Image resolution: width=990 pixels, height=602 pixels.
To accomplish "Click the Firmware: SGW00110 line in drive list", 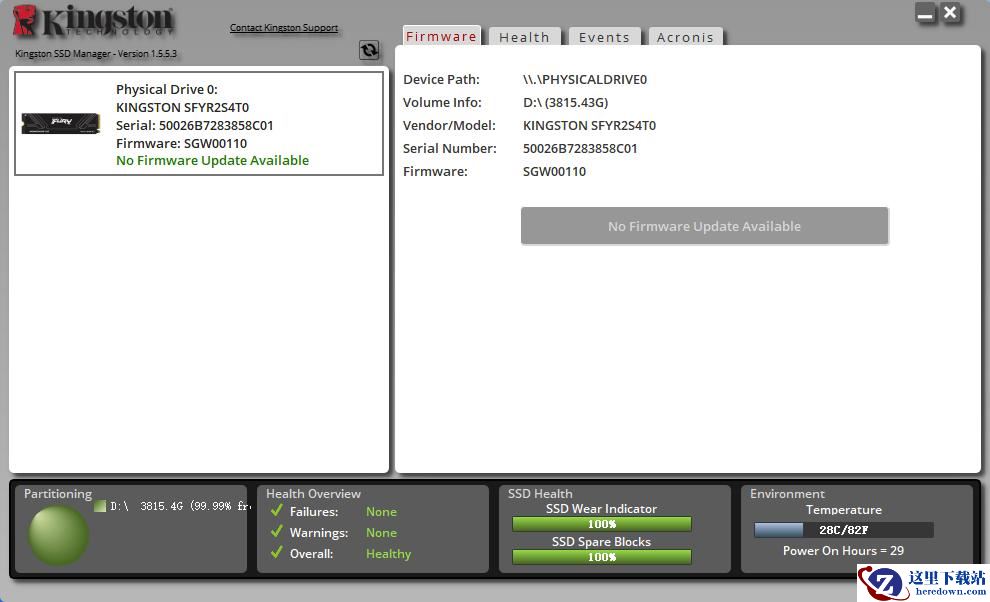I will pos(181,143).
